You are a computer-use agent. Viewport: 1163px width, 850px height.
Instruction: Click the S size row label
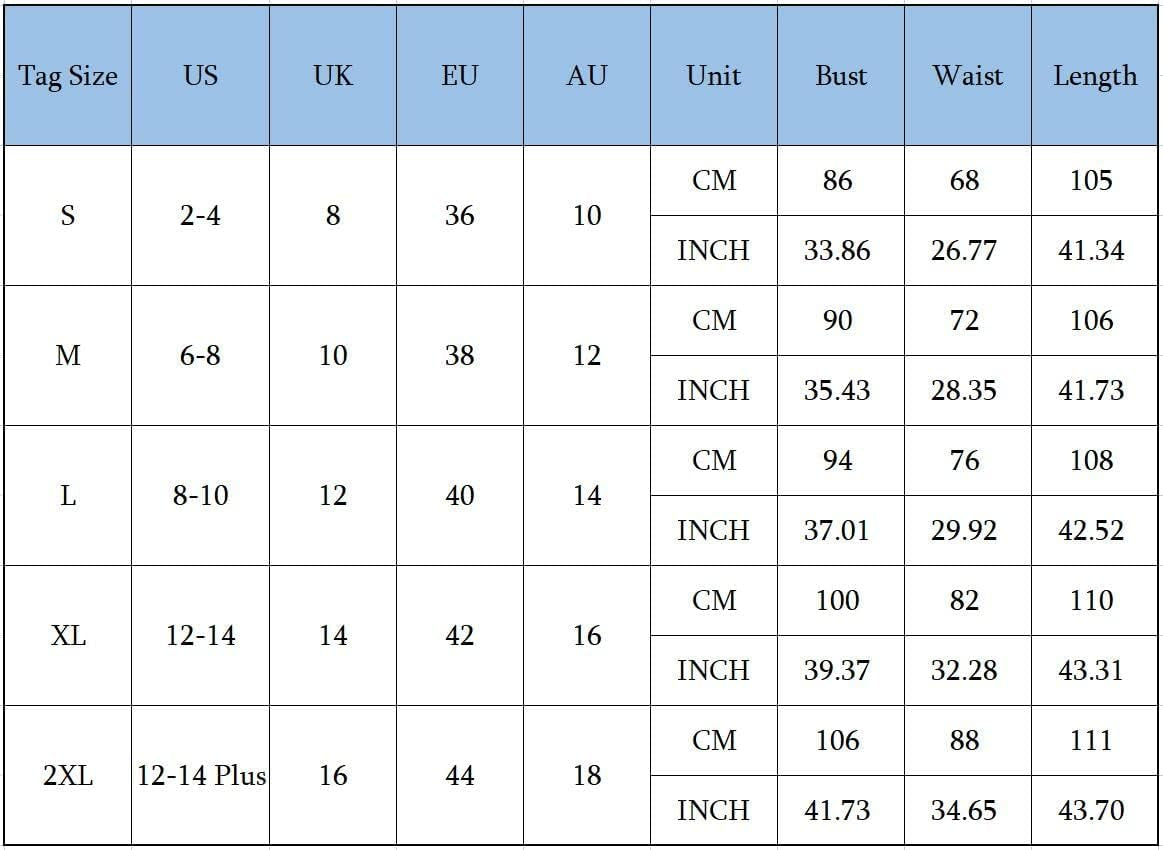coord(67,215)
